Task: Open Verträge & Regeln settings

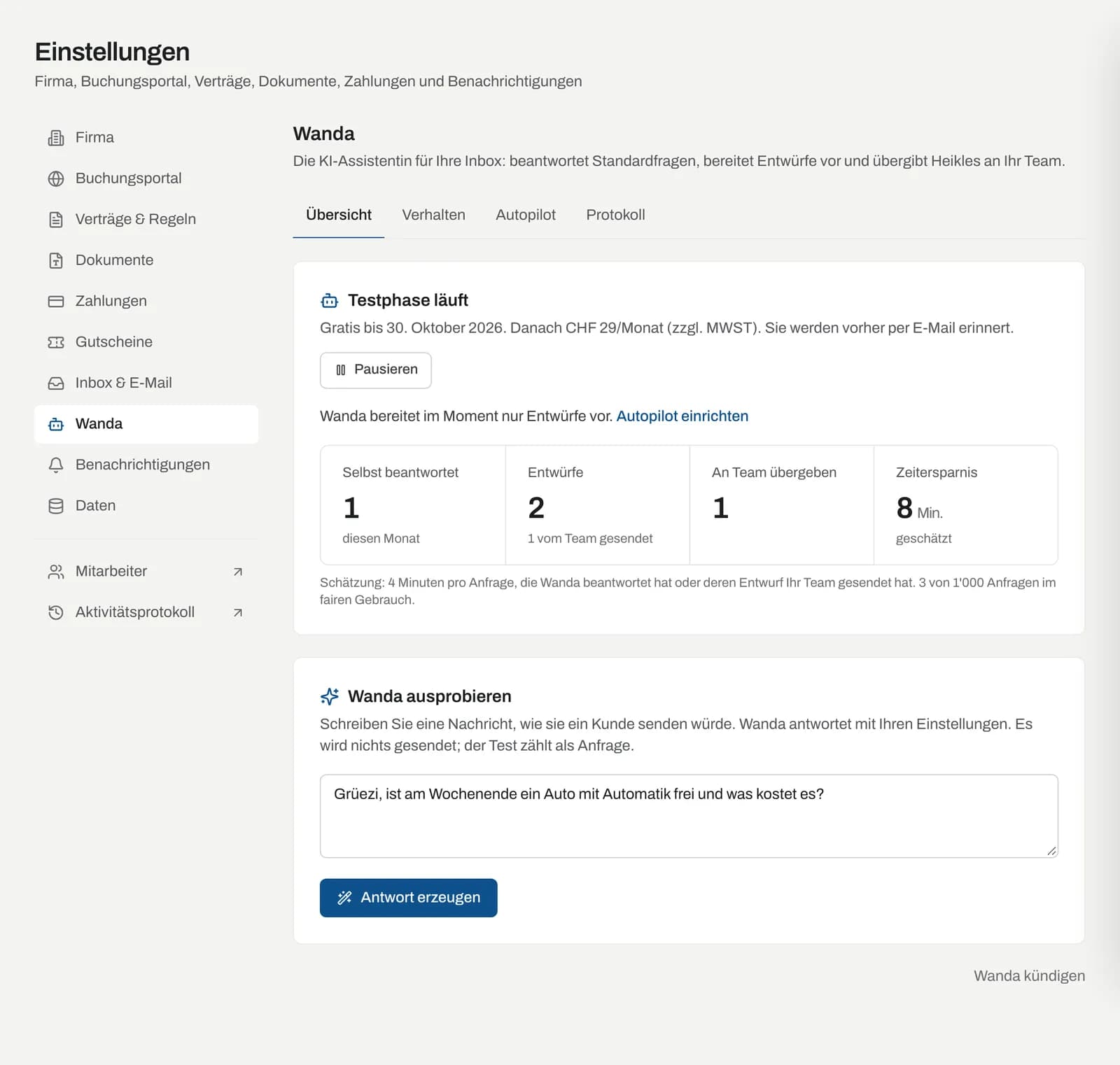Action: pos(146,220)
